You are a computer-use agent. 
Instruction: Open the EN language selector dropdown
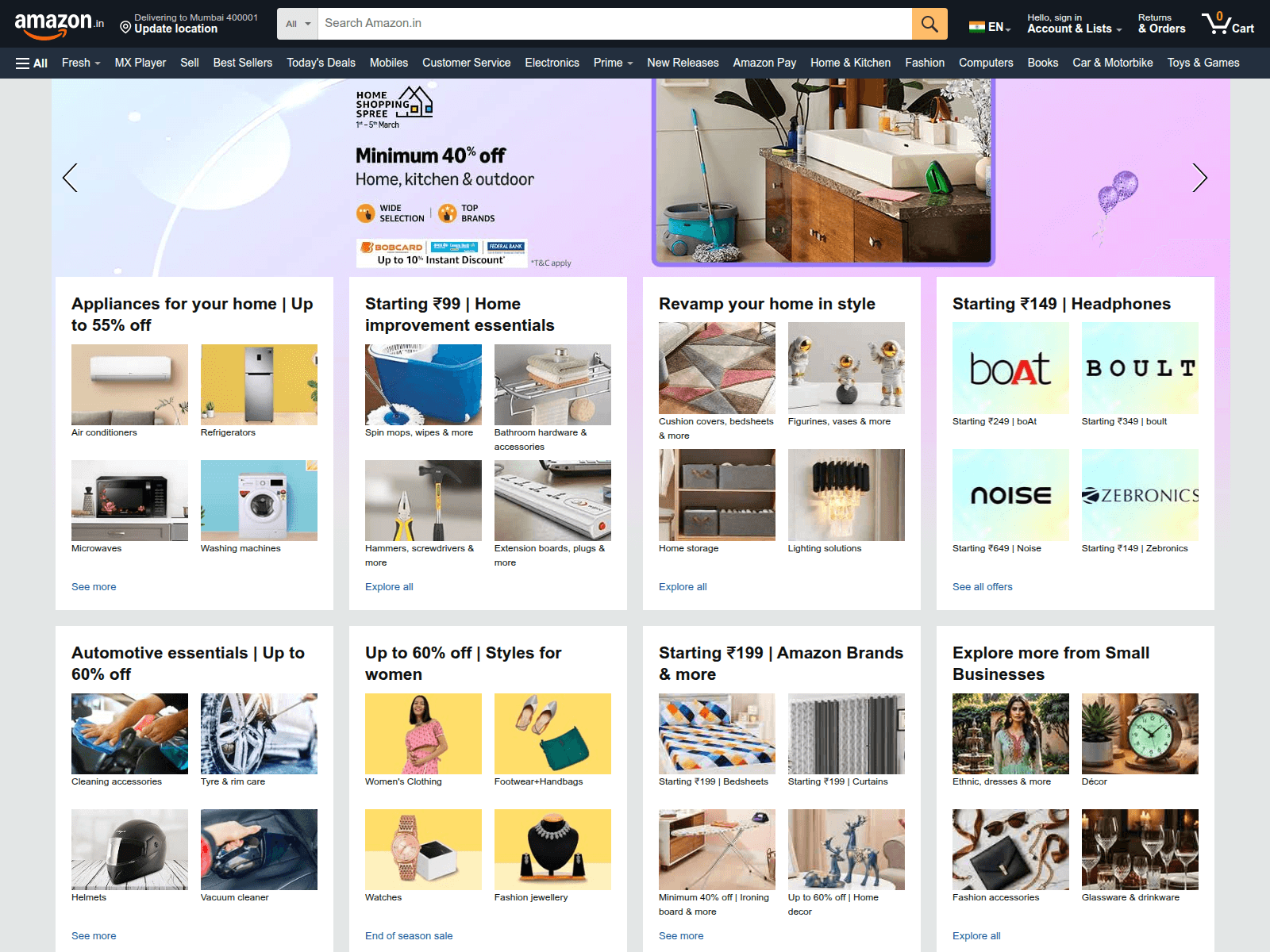click(x=990, y=26)
